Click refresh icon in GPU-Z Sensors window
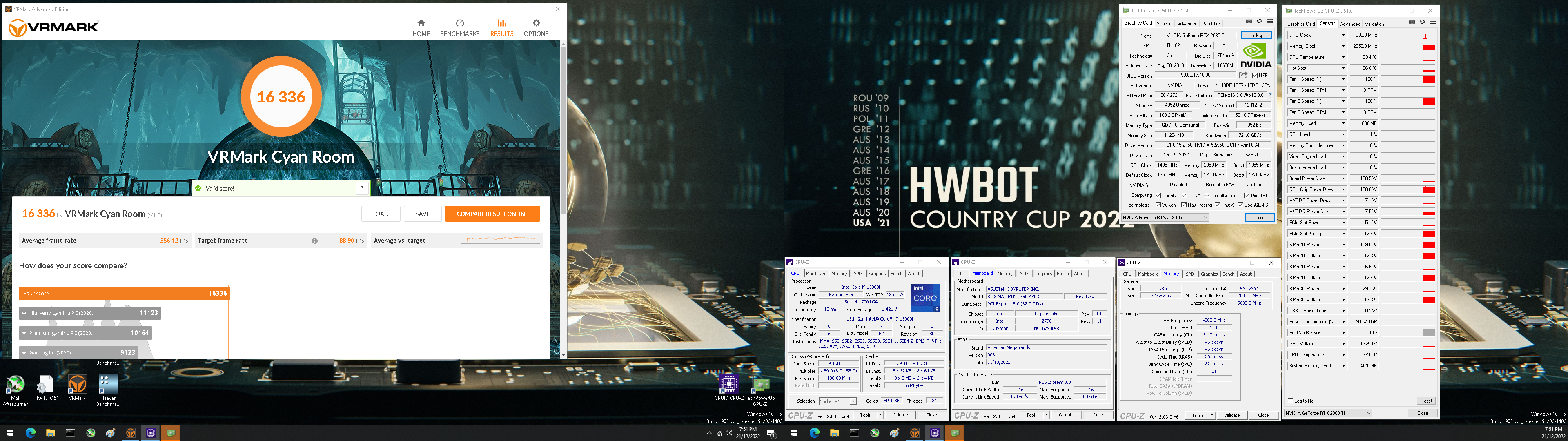This screenshot has height=441, width=1568. point(1423,22)
